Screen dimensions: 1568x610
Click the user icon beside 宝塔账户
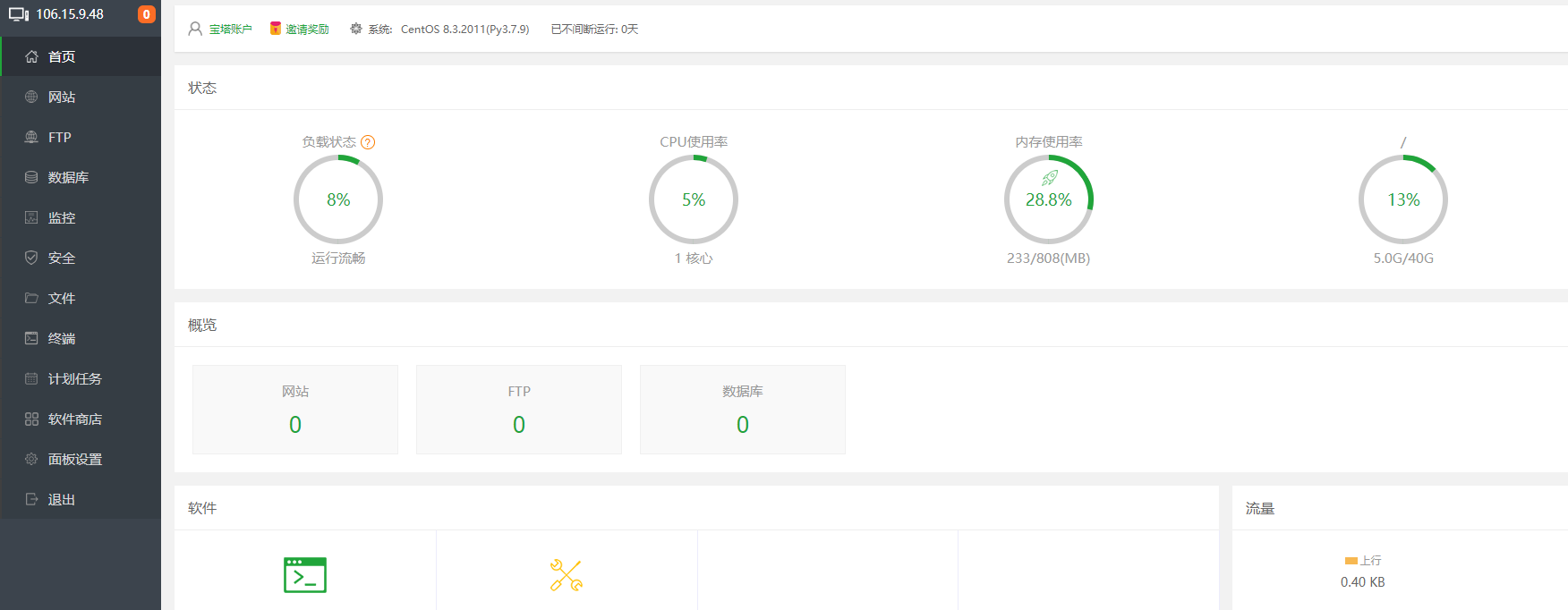[195, 29]
